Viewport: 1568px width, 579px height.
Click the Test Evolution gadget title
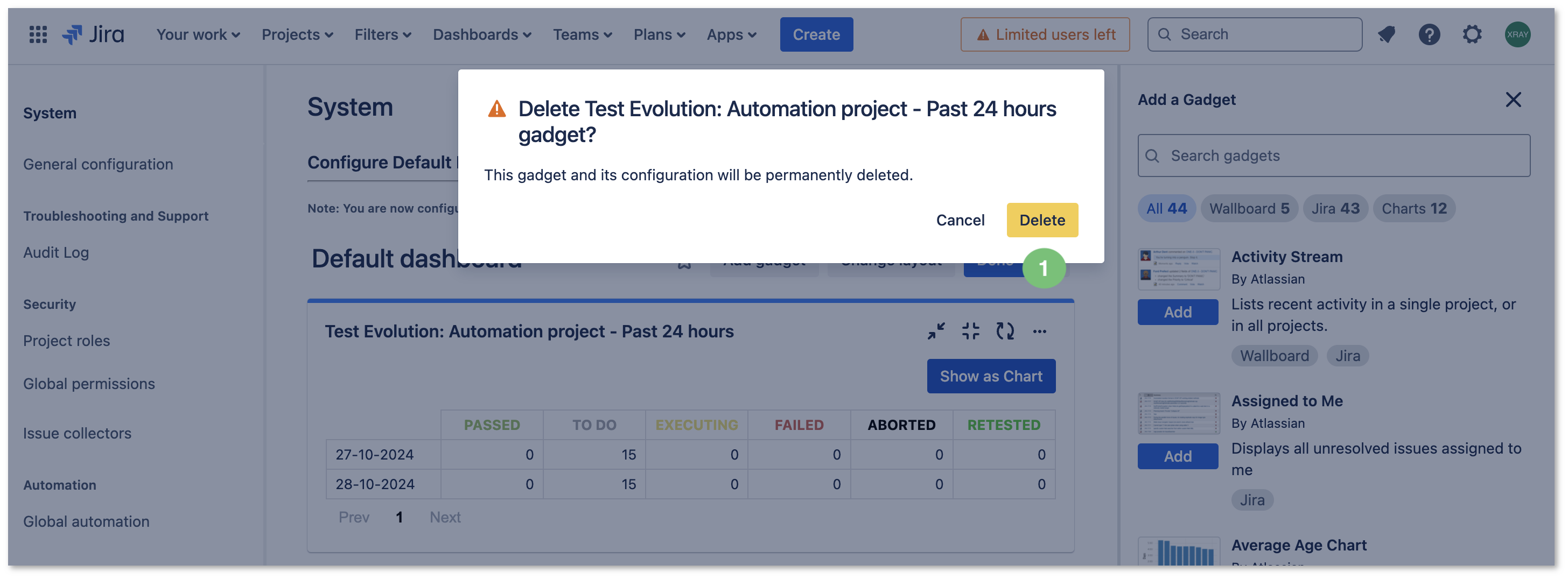tap(529, 331)
